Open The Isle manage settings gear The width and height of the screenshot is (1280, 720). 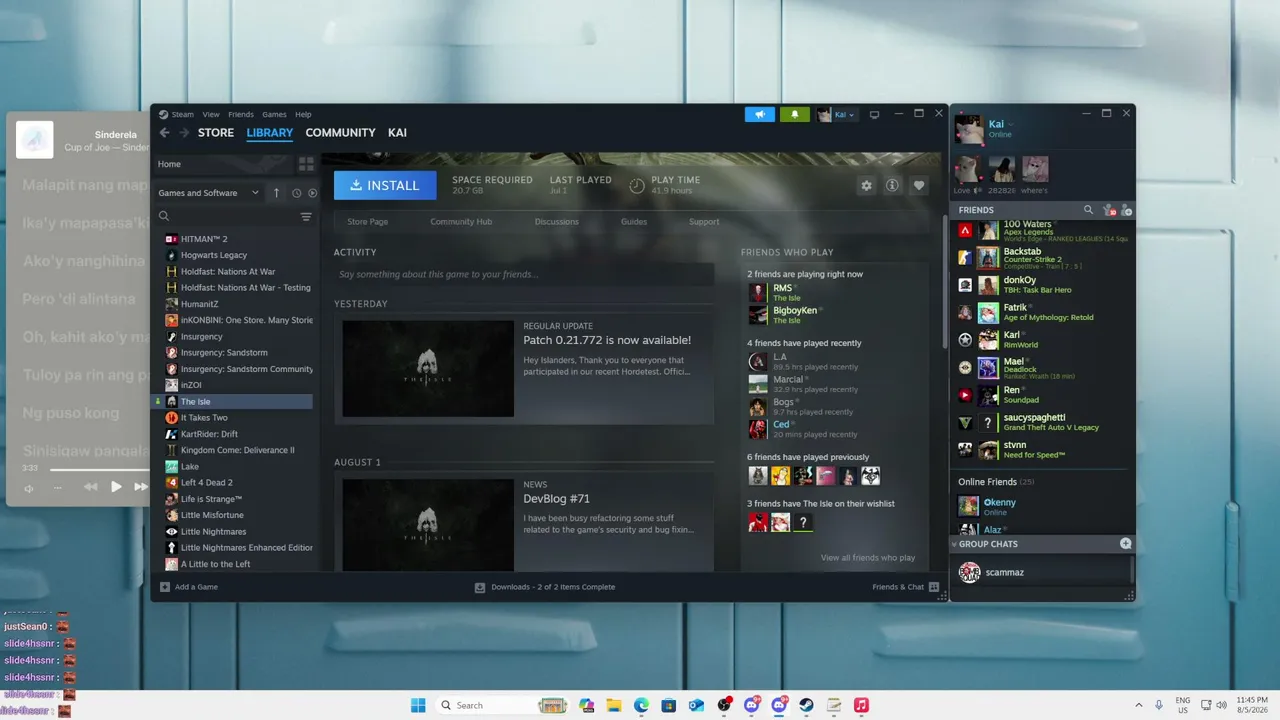[866, 185]
